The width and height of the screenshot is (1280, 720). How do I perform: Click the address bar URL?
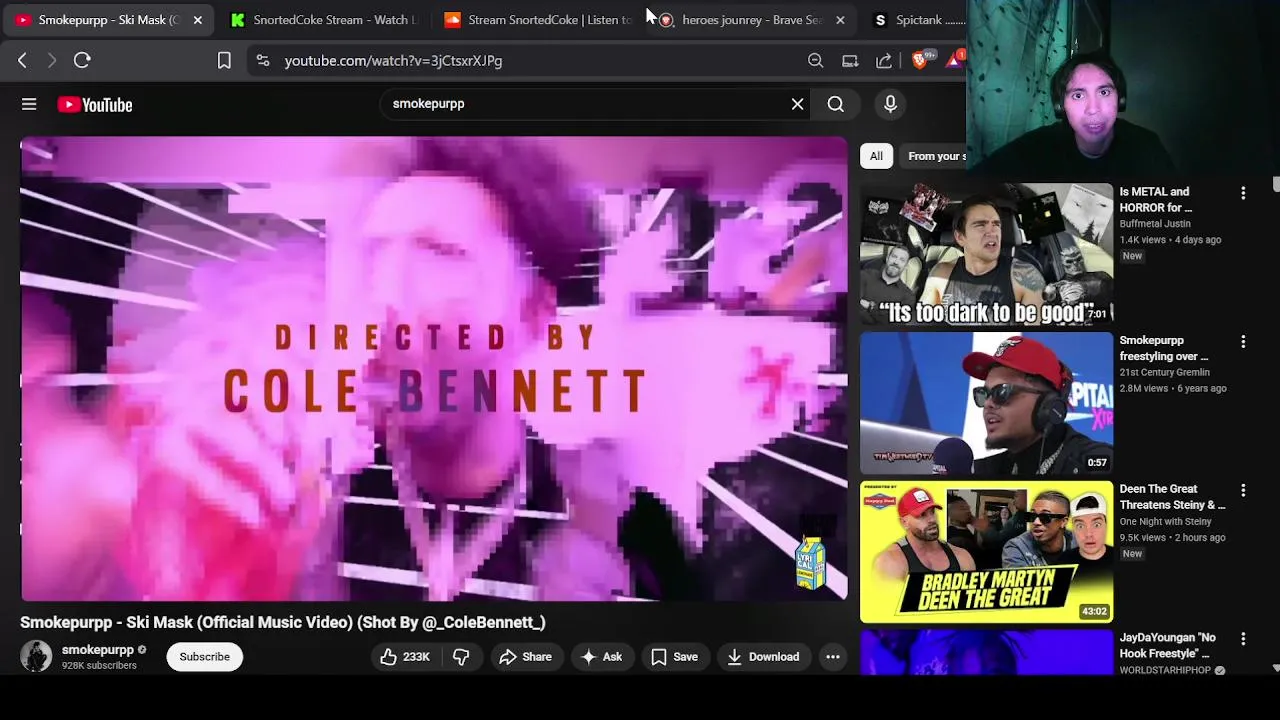pos(393,61)
